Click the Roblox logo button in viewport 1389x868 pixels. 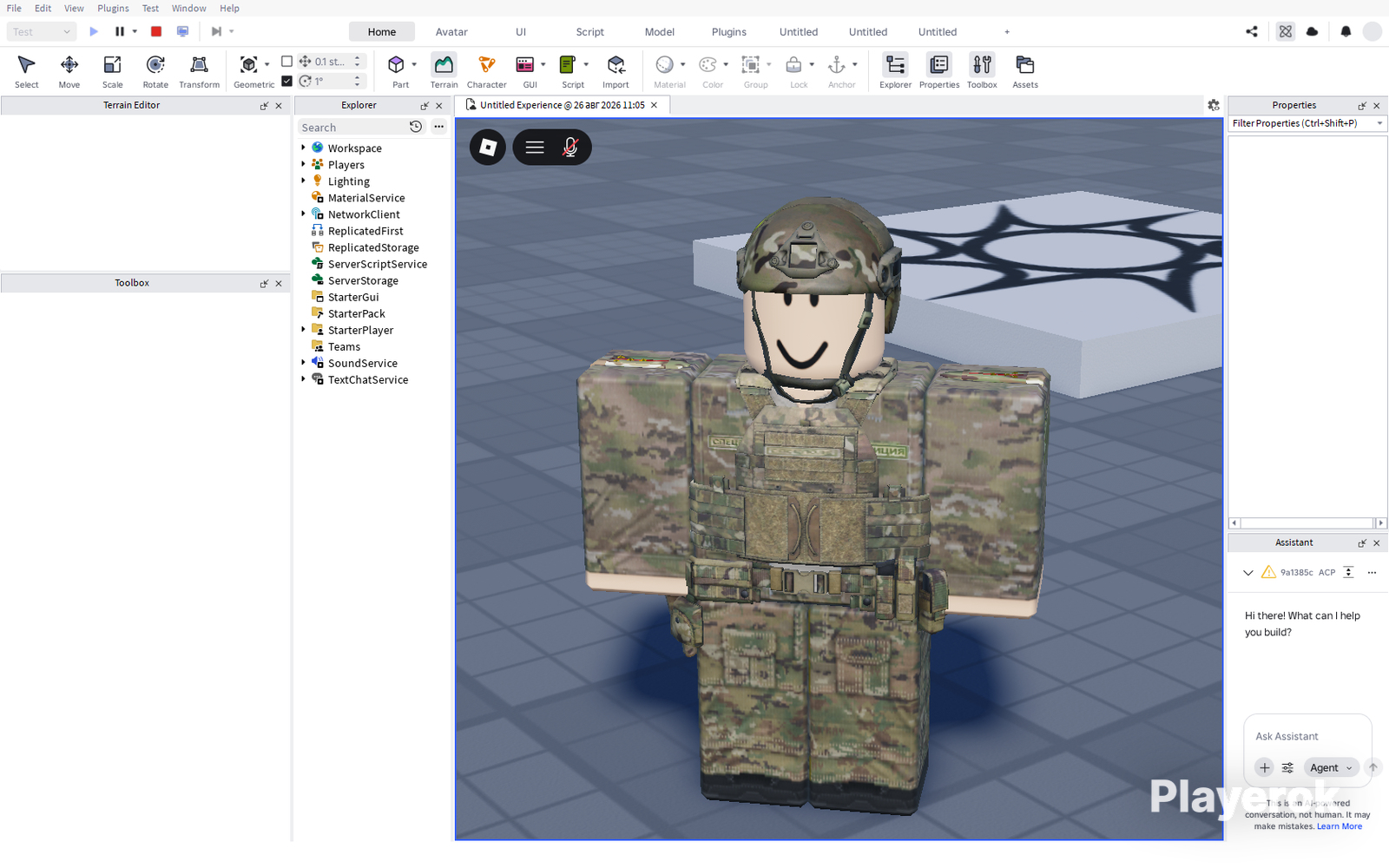point(488,148)
